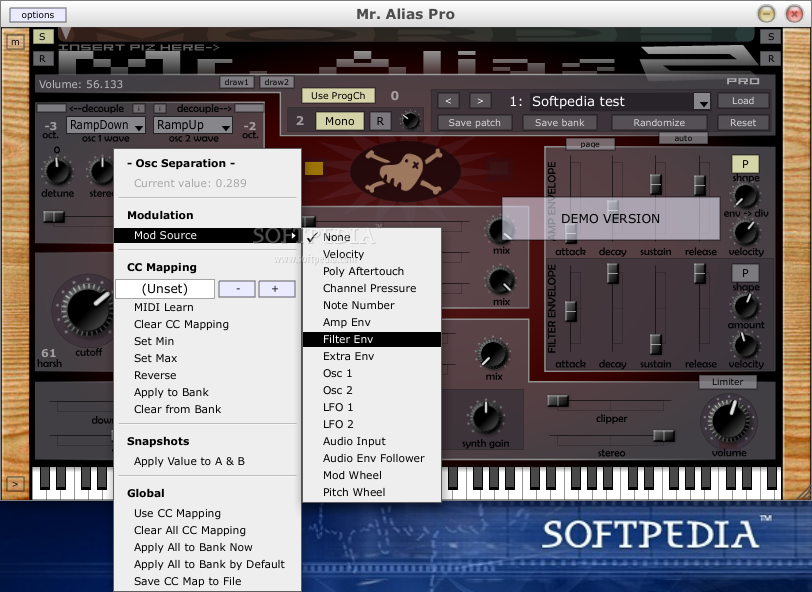Select Filter Env as mod source
The height and width of the screenshot is (592, 812).
coord(372,339)
